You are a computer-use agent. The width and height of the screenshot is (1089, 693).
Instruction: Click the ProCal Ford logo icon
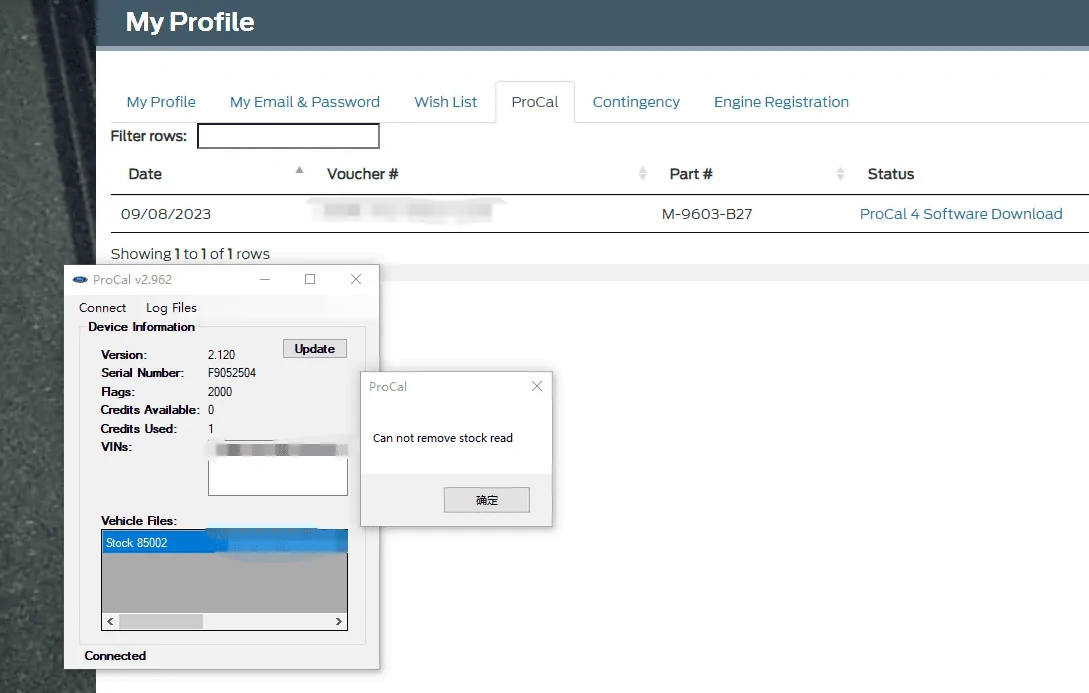(80, 280)
